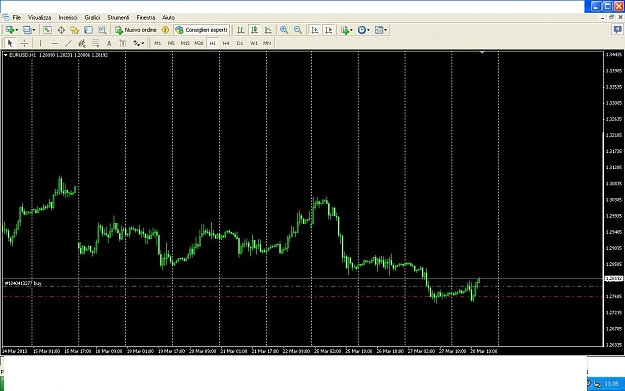Open the Visualizza menu
The width and height of the screenshot is (625, 391).
pos(39,18)
